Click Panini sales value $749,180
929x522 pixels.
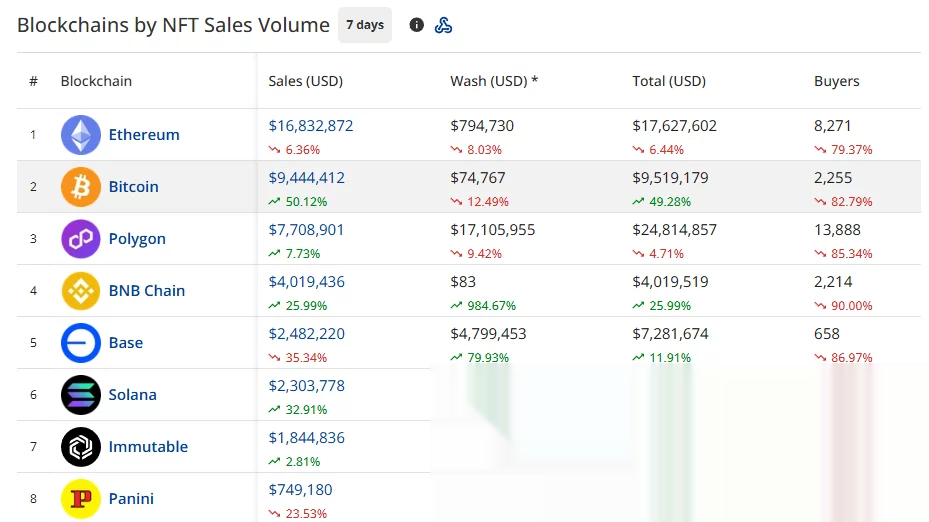300,490
